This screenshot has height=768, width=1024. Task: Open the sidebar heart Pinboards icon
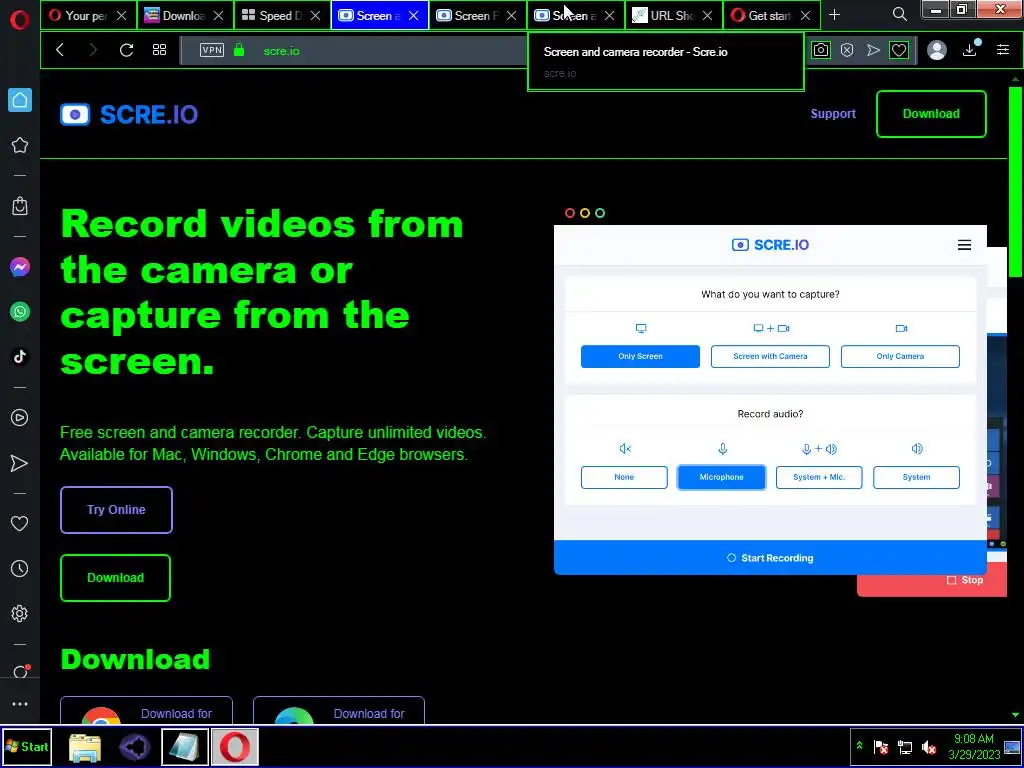(20, 523)
